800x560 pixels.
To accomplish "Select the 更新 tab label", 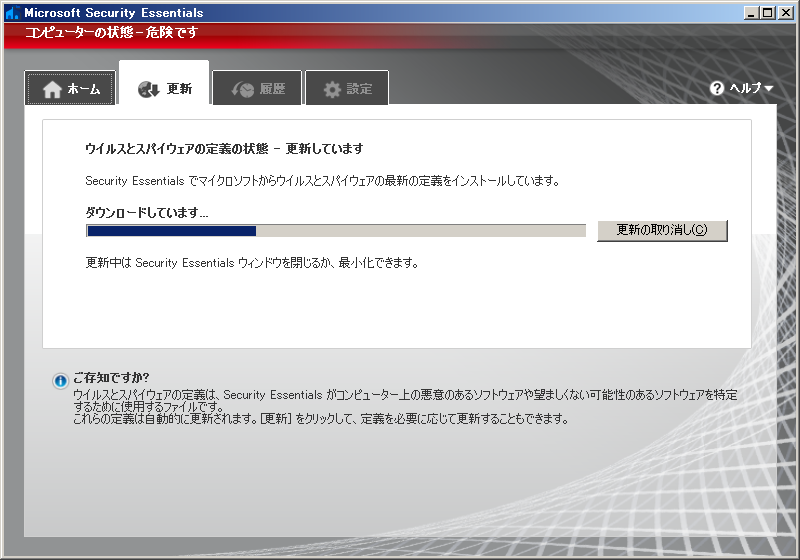I will coord(179,89).
